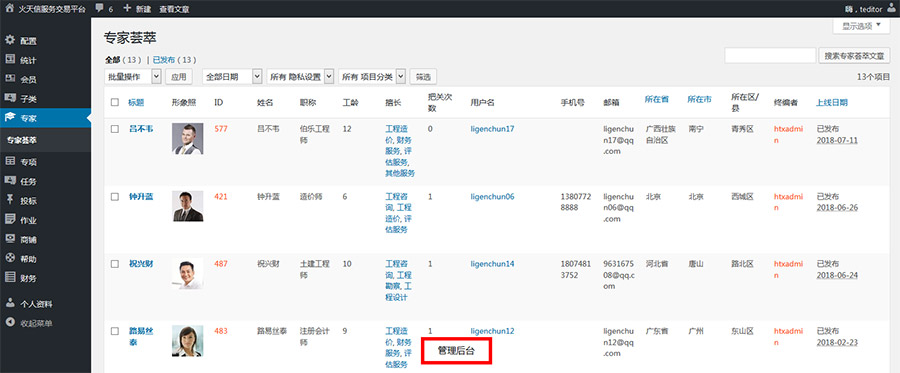
Task: Sort by the 所在省 column header
Action: click(657, 99)
